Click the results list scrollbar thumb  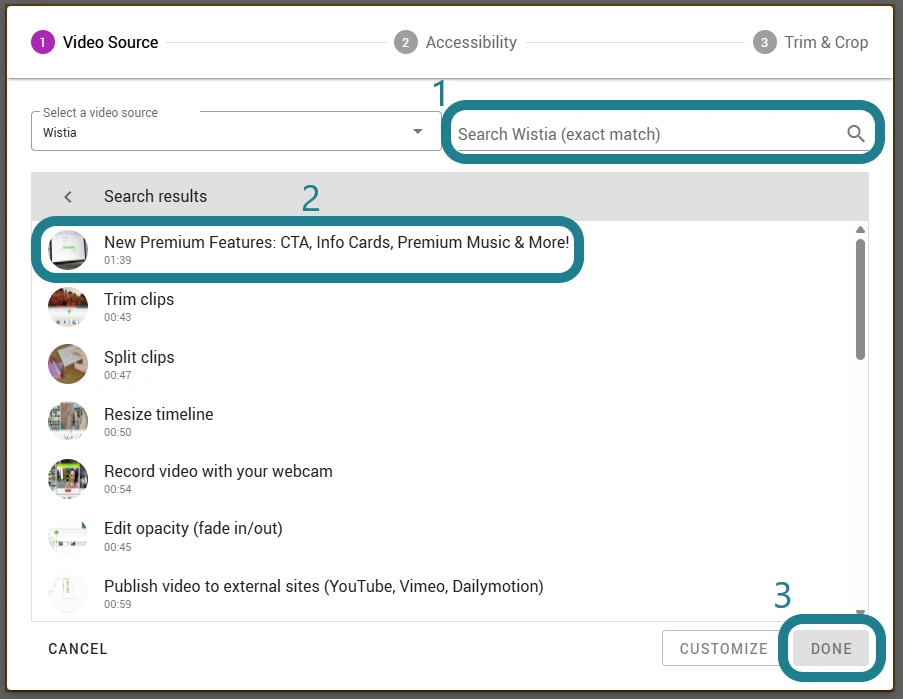860,299
